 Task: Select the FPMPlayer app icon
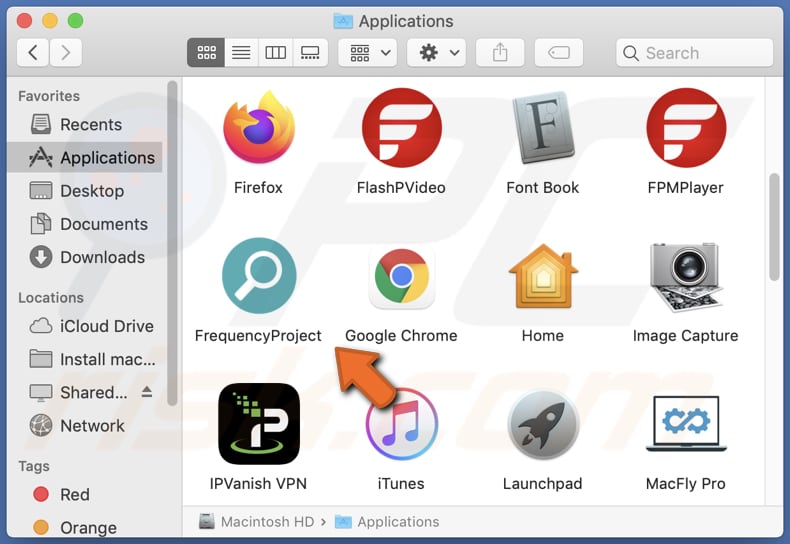coord(686,127)
